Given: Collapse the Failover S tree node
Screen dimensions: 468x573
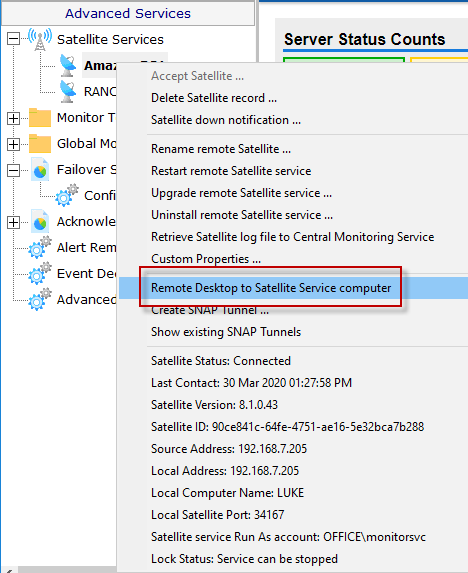Looking at the screenshot, I should [x=14, y=170].
